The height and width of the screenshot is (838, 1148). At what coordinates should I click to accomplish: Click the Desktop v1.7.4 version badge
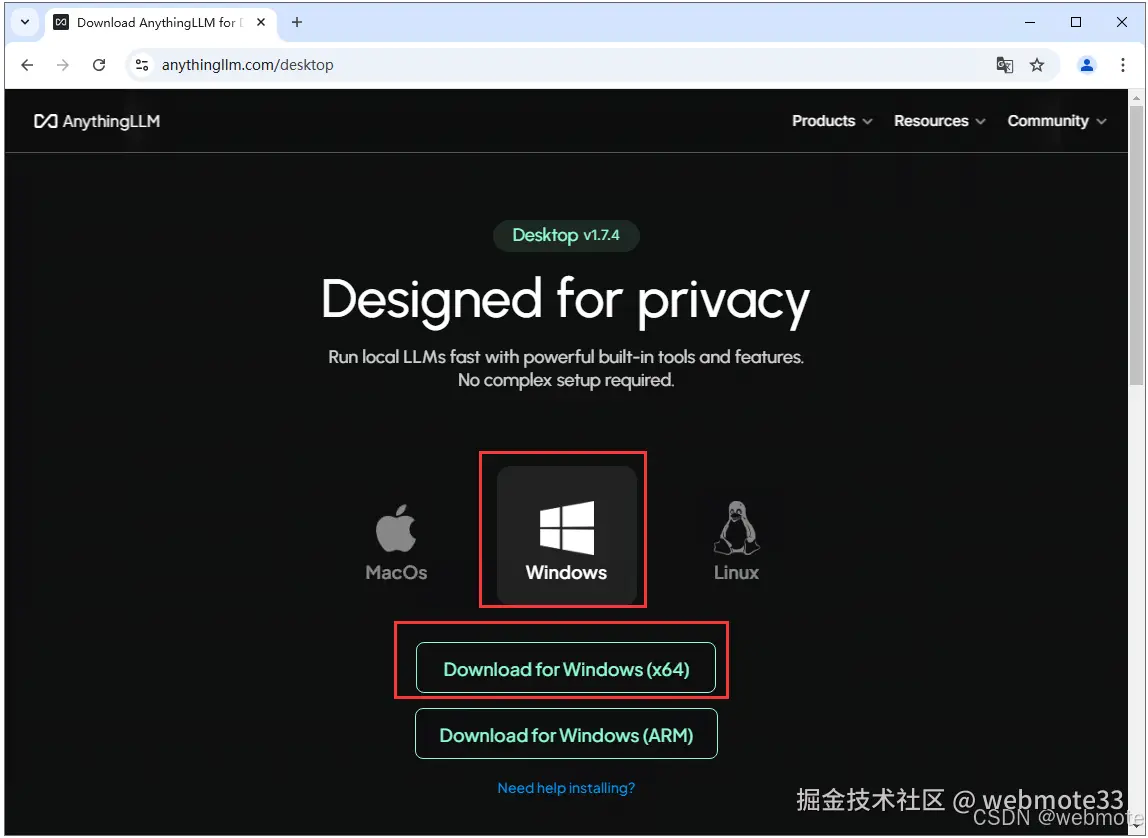pos(566,236)
